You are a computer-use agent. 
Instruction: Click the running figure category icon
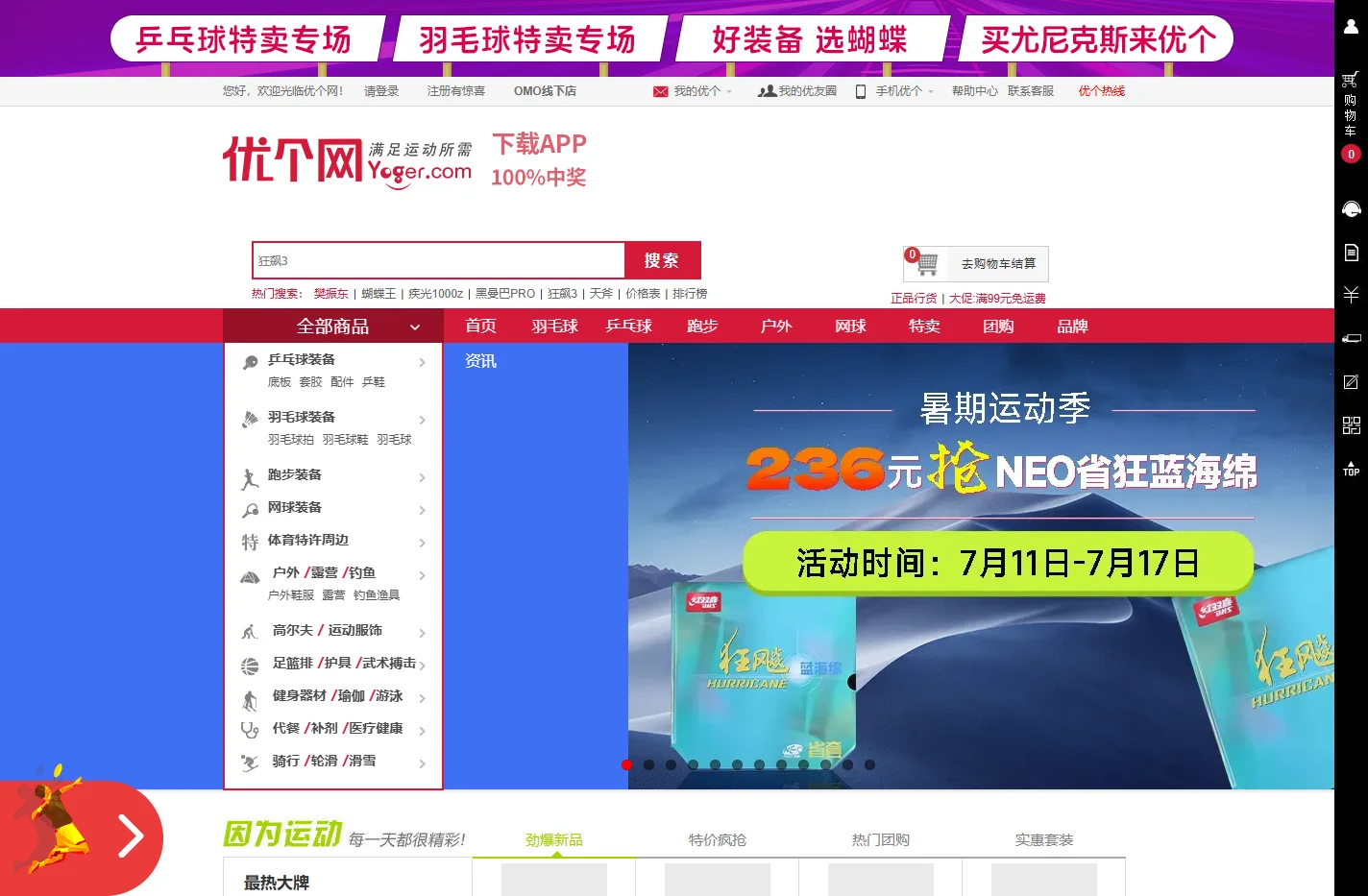click(x=250, y=478)
